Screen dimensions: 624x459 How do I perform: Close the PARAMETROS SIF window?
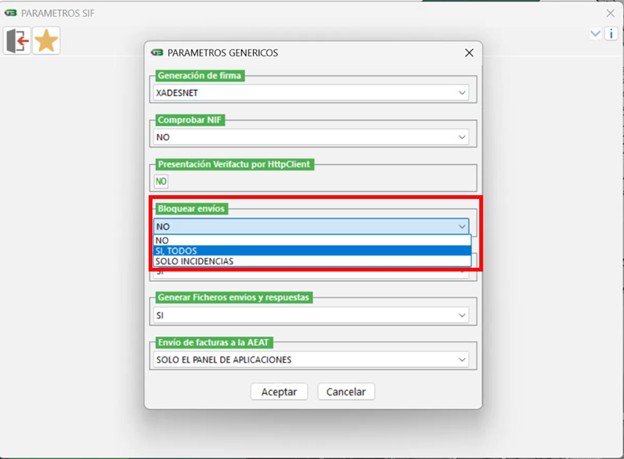610,14
